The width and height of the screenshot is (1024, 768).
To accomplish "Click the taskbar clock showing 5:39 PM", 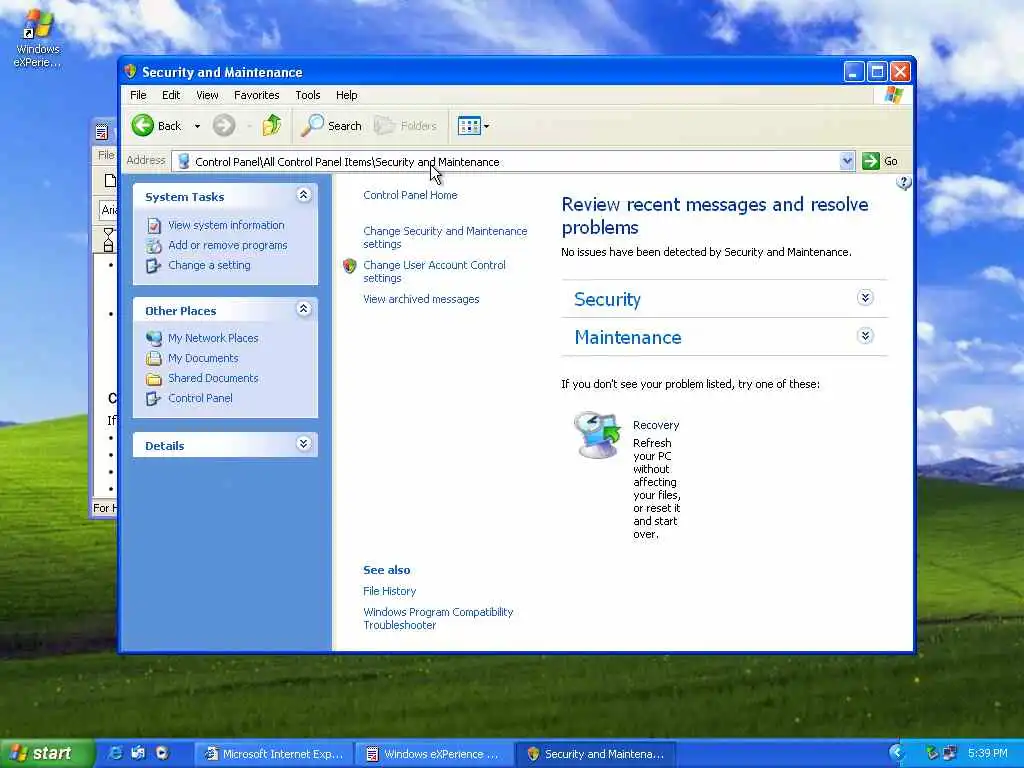I will coord(987,754).
